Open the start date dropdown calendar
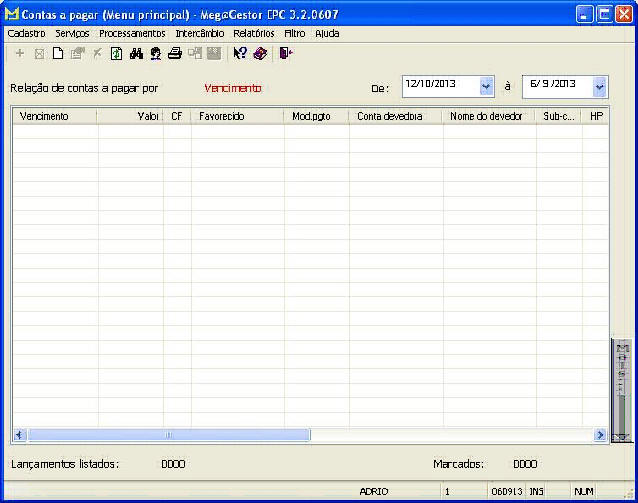Image resolution: width=638 pixels, height=503 pixels. pyautogui.click(x=487, y=87)
